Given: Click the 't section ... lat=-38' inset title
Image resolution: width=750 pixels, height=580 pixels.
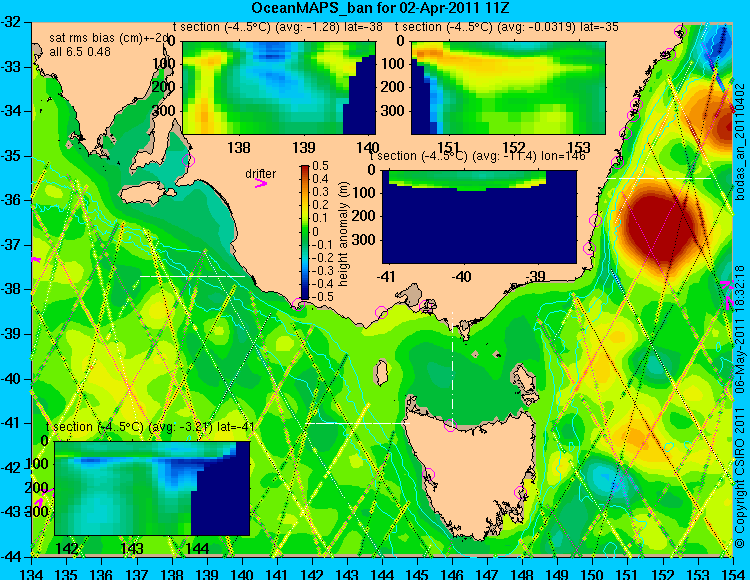Looking at the screenshot, I should (278, 27).
